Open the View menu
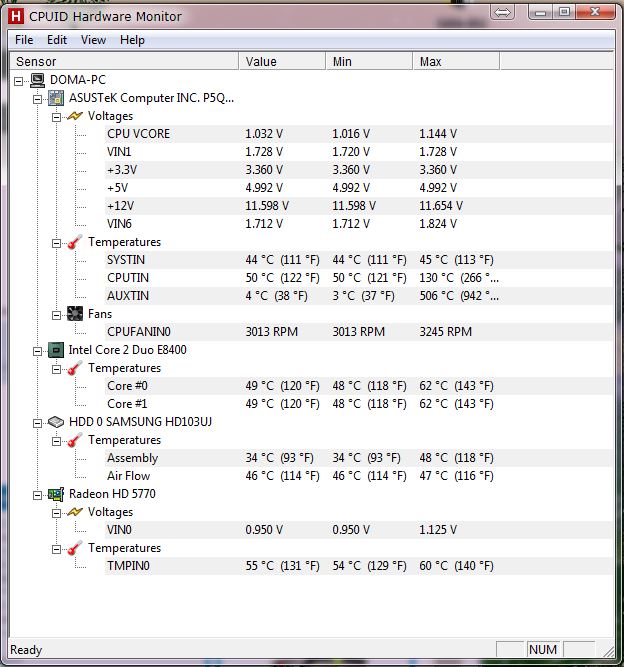Image resolution: width=624 pixels, height=667 pixels. (x=93, y=40)
